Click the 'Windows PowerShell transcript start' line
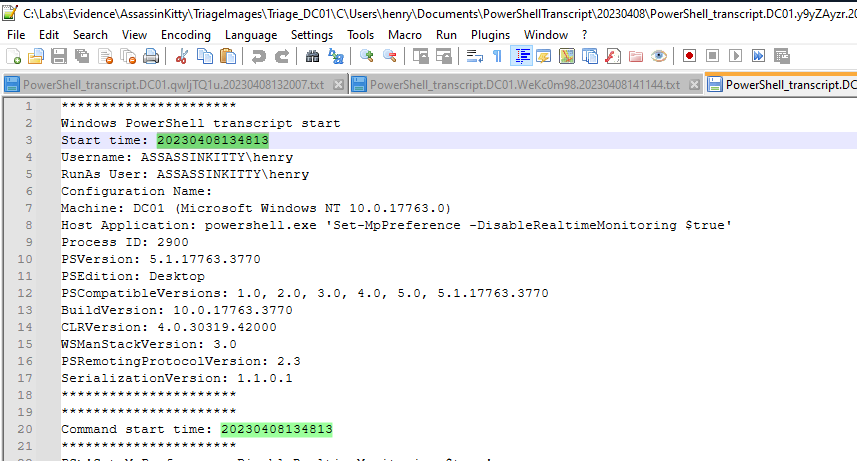857x461 pixels. pos(201,124)
